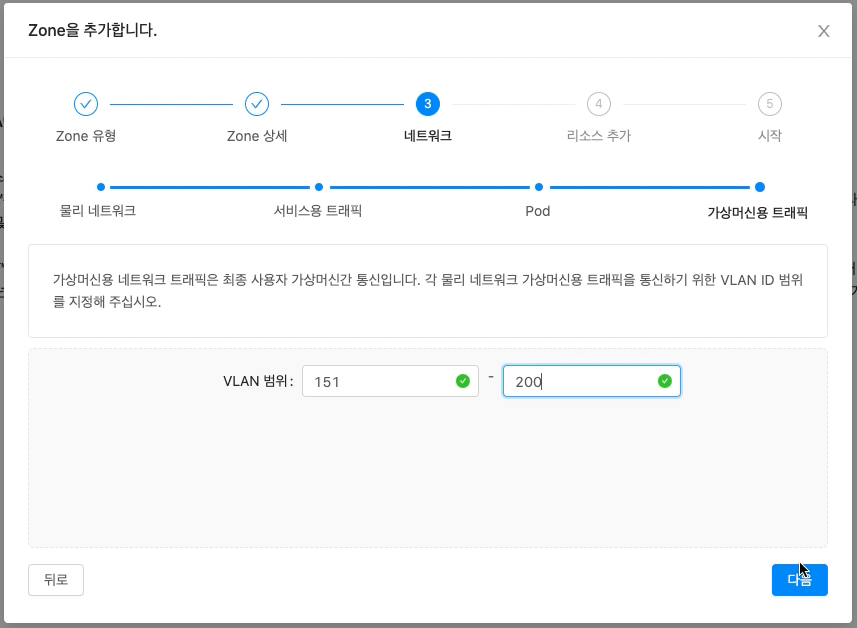This screenshot has width=857, height=628.
Task: Click the grayed step 5 시작 circle
Action: (x=769, y=103)
